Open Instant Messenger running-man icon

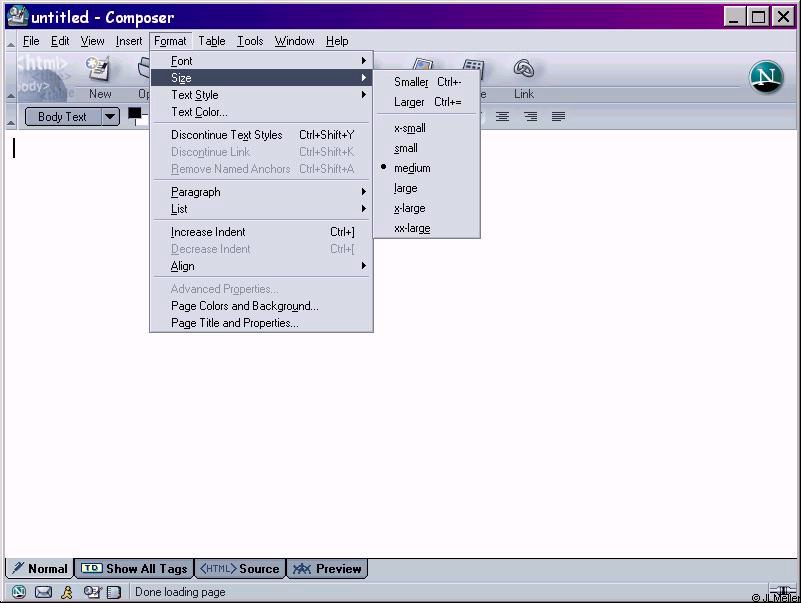pyautogui.click(x=66, y=592)
